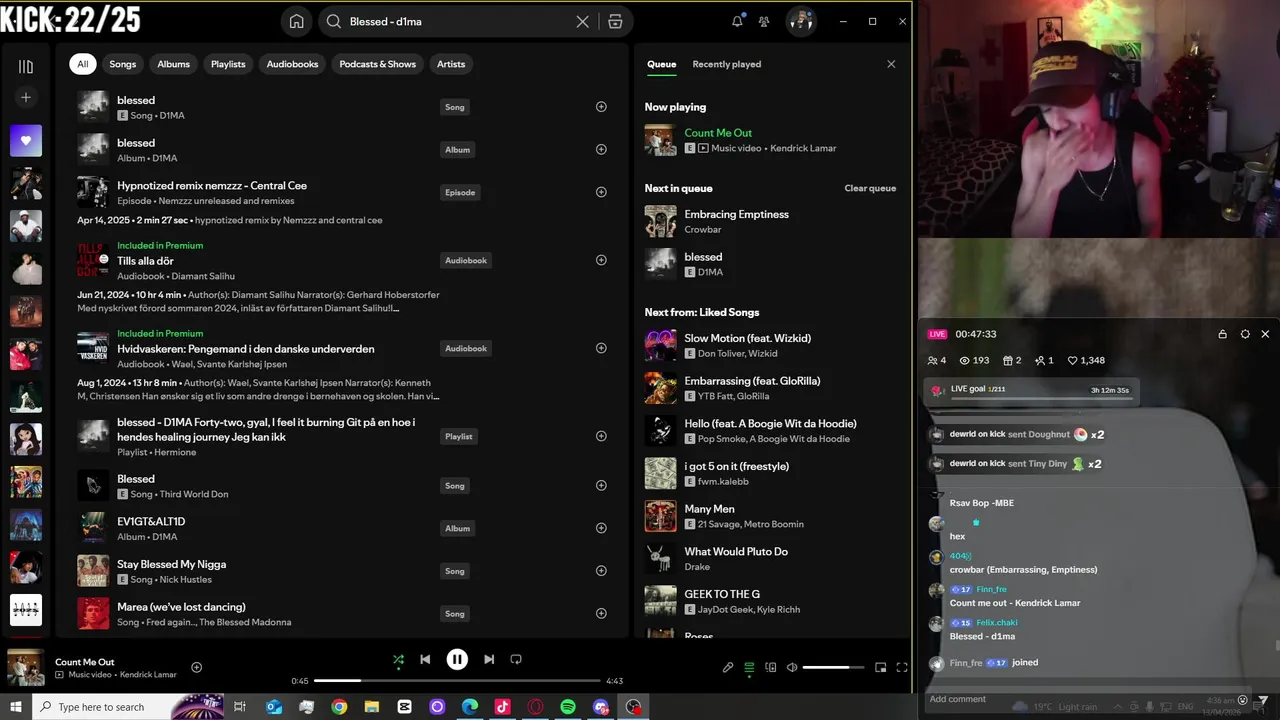The image size is (1280, 720).
Task: Skip to the previous track
Action: pyautogui.click(x=425, y=659)
